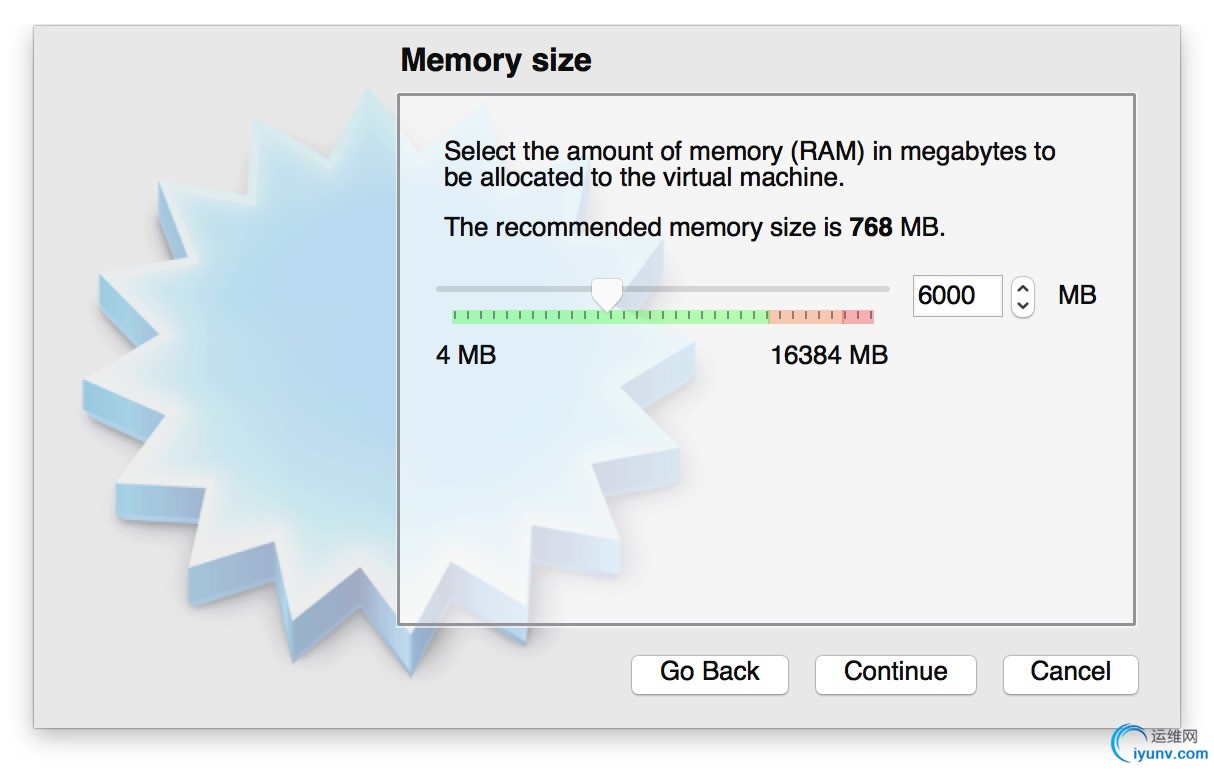Click the memory slider handle

pyautogui.click(x=606, y=294)
